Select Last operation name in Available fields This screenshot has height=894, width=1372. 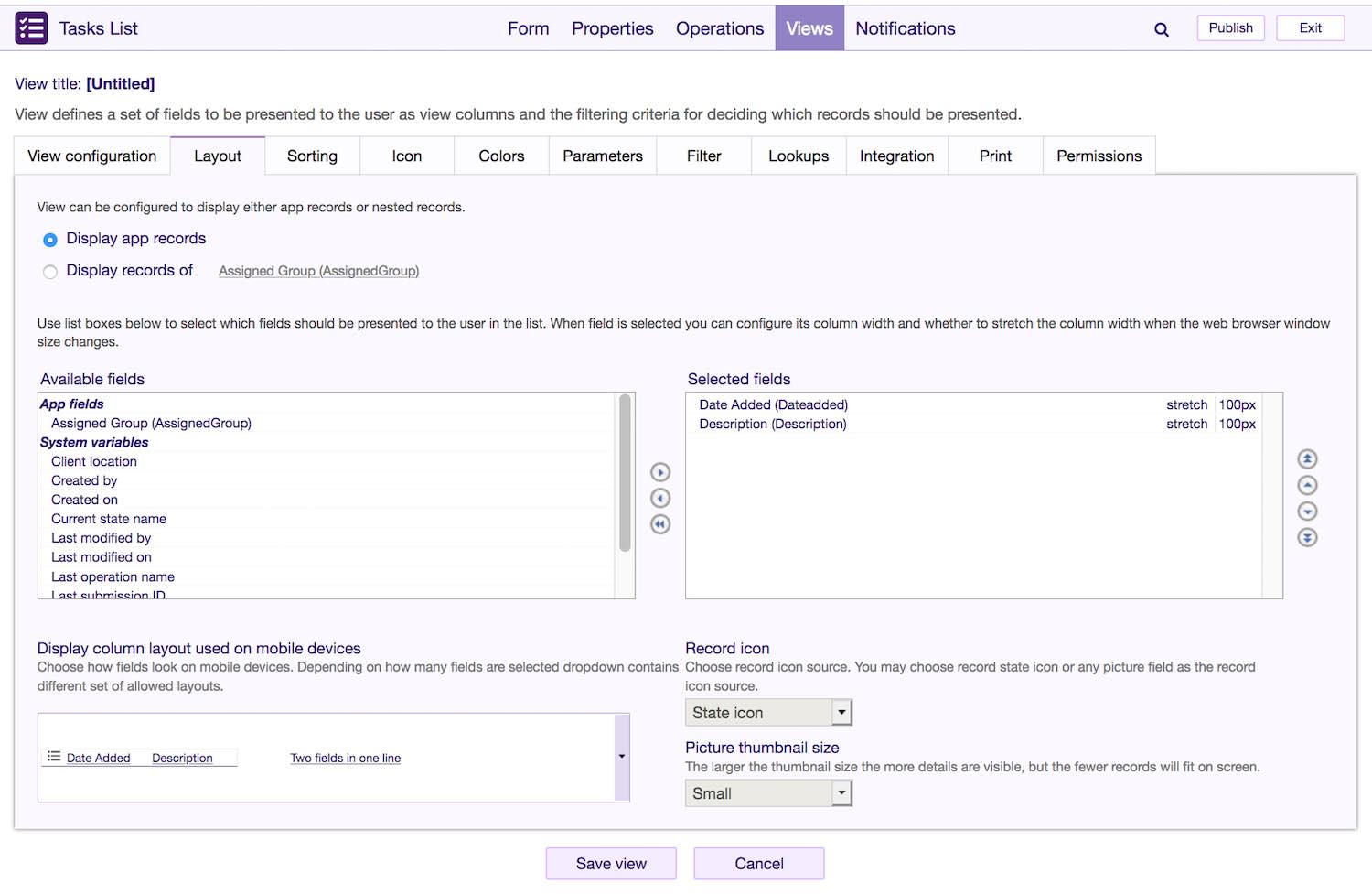pyautogui.click(x=113, y=576)
